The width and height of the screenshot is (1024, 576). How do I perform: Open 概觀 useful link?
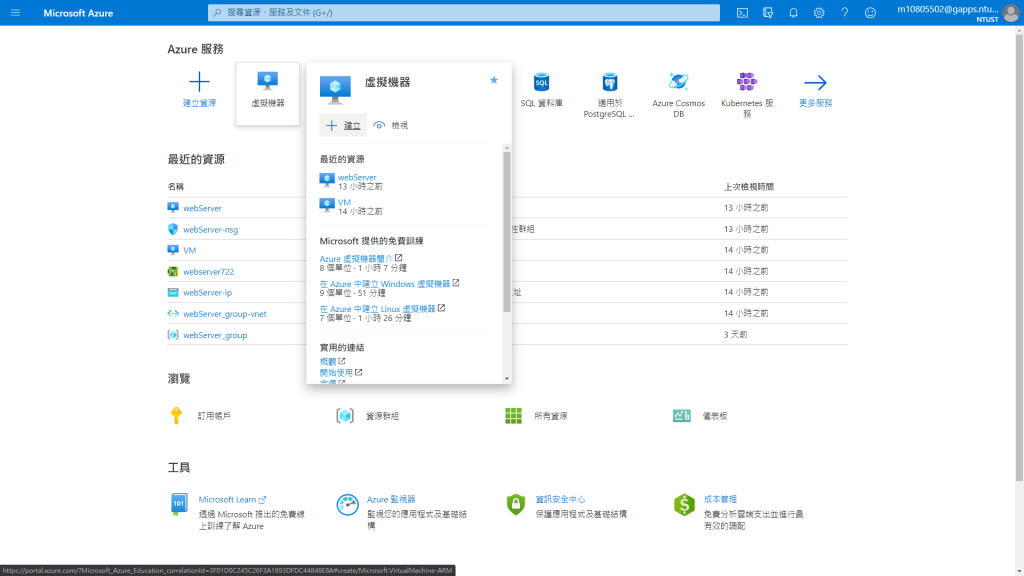click(x=328, y=361)
